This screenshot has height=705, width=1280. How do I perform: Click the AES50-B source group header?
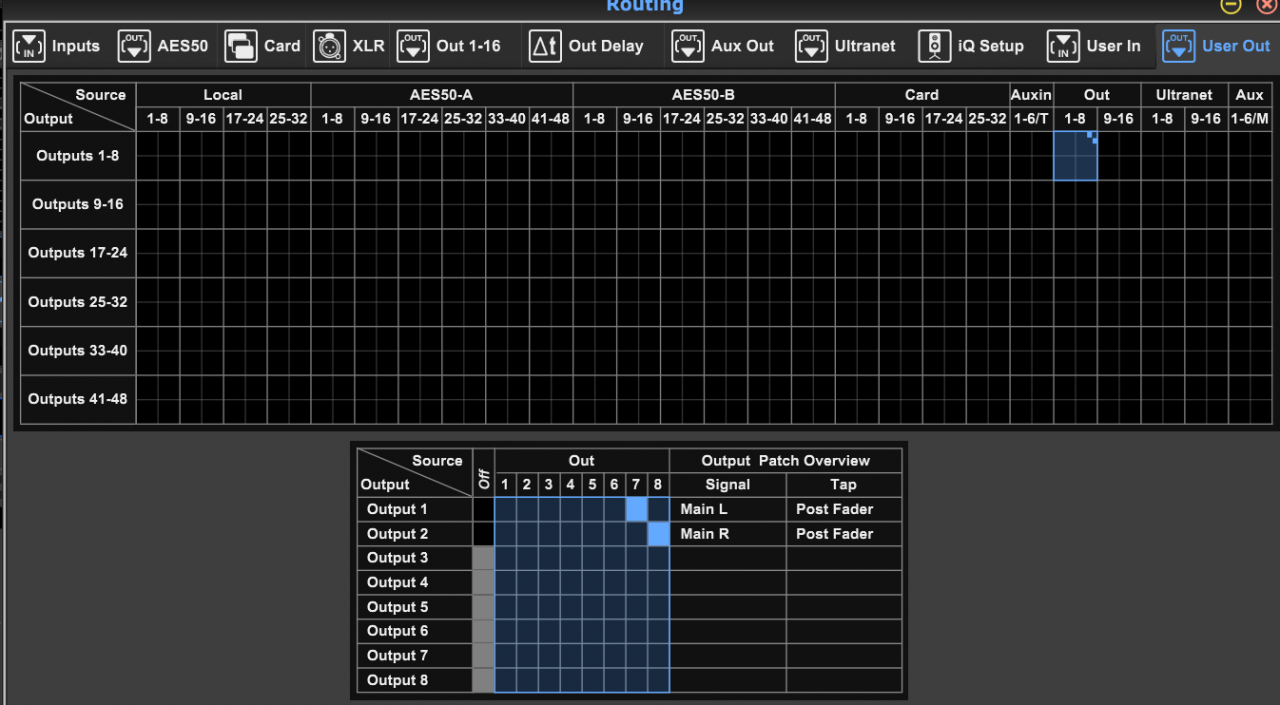(x=703, y=95)
